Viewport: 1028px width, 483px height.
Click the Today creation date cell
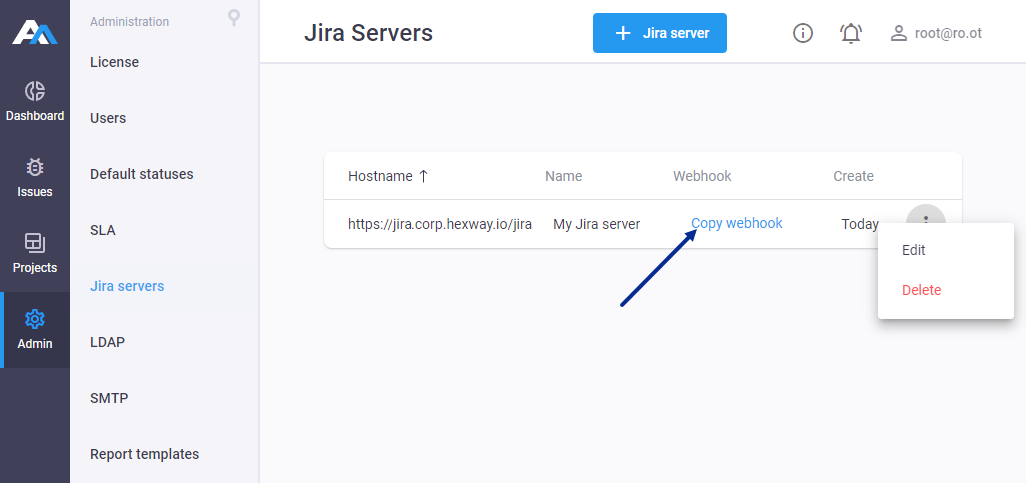860,224
